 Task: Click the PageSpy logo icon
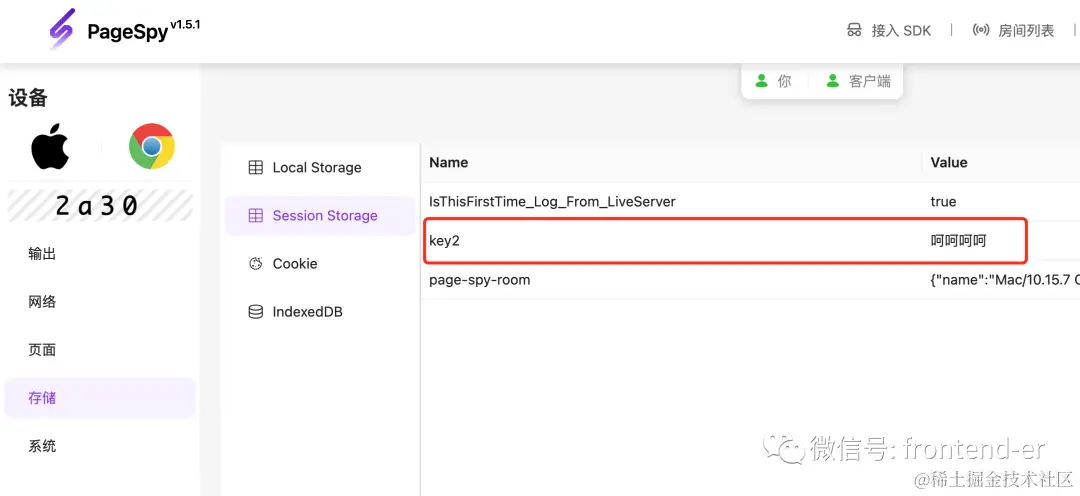click(61, 30)
